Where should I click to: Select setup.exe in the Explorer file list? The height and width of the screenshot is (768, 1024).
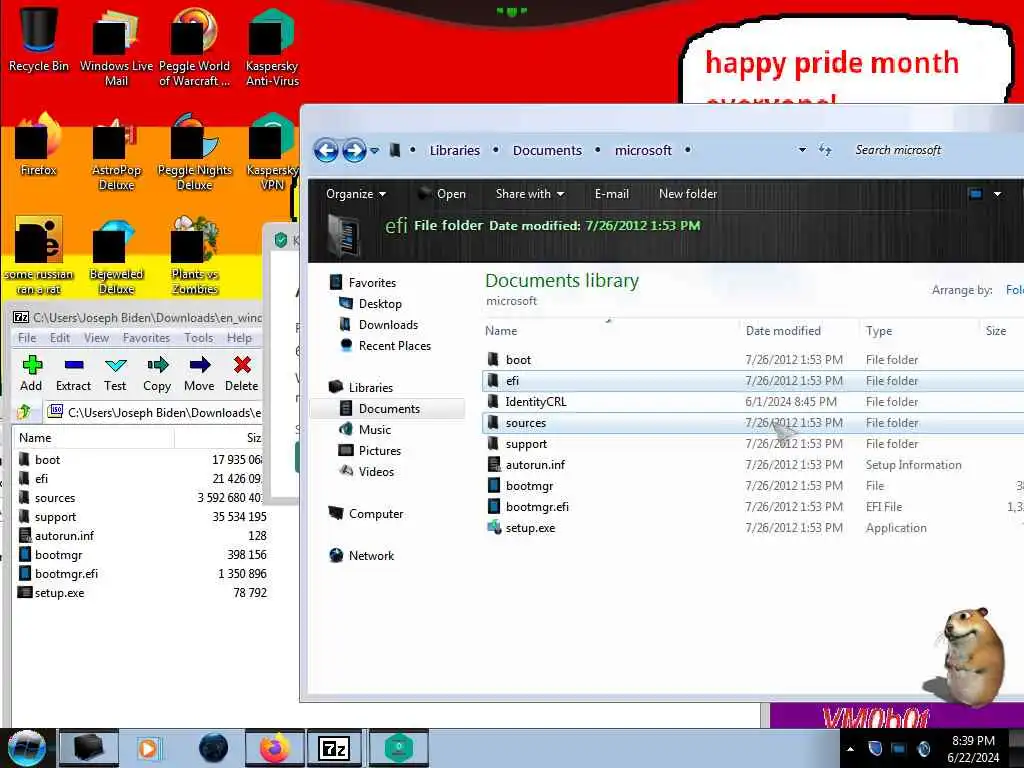530,528
